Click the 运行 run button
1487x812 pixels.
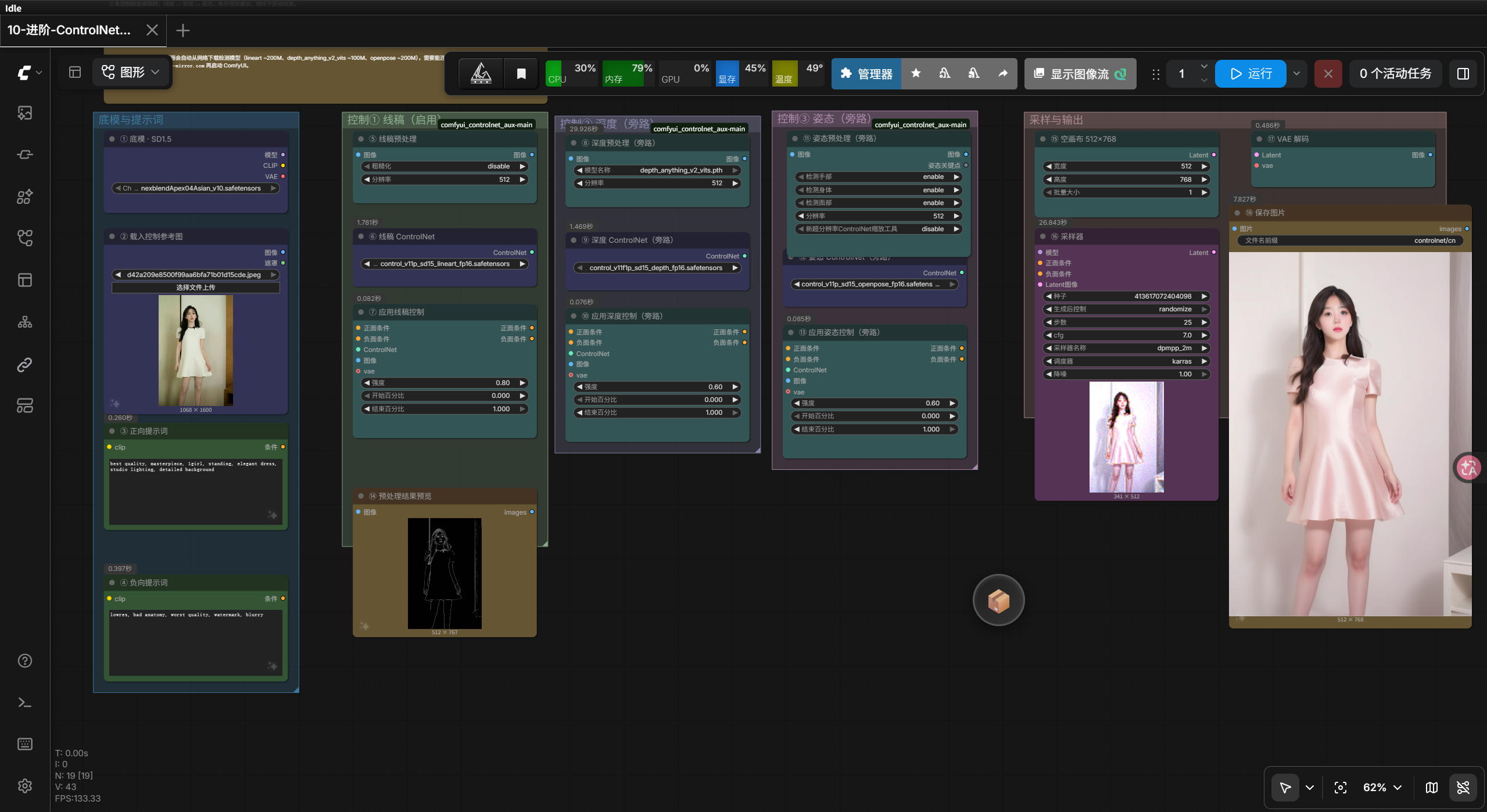pyautogui.click(x=1250, y=74)
